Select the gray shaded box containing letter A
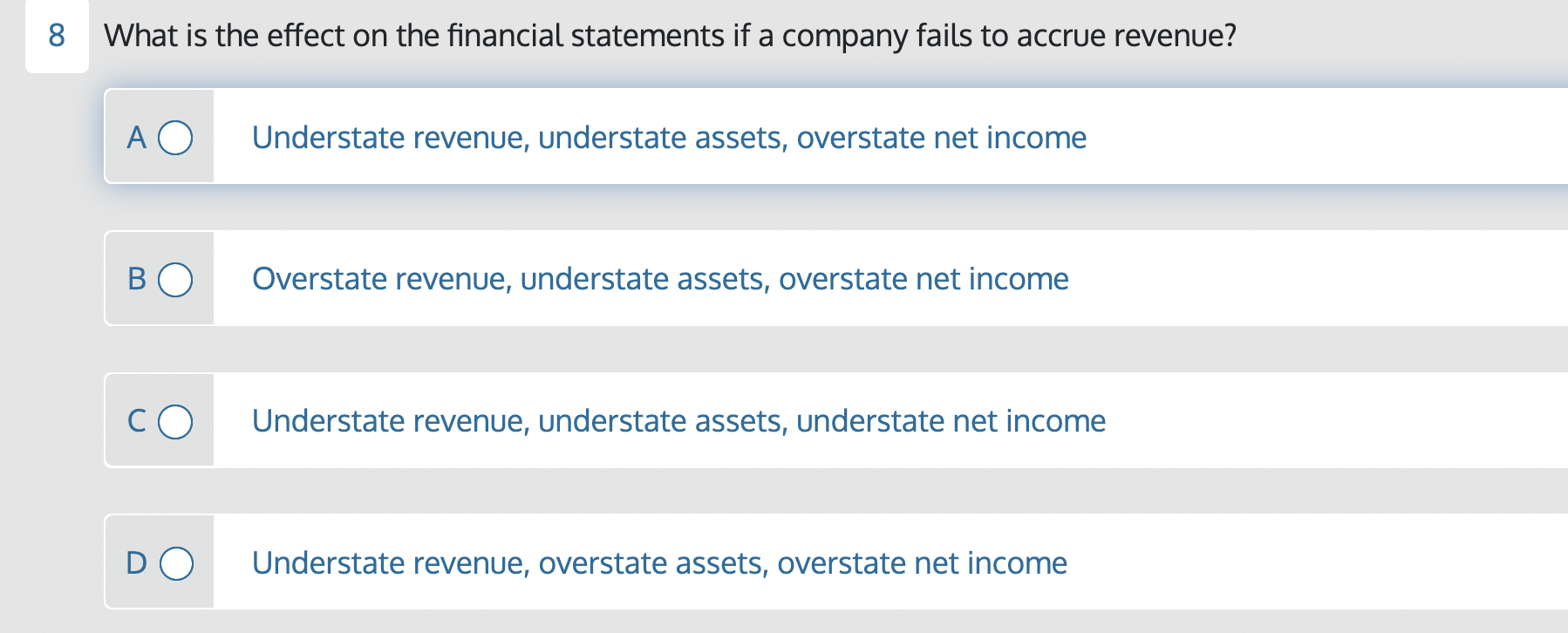 coord(159,137)
